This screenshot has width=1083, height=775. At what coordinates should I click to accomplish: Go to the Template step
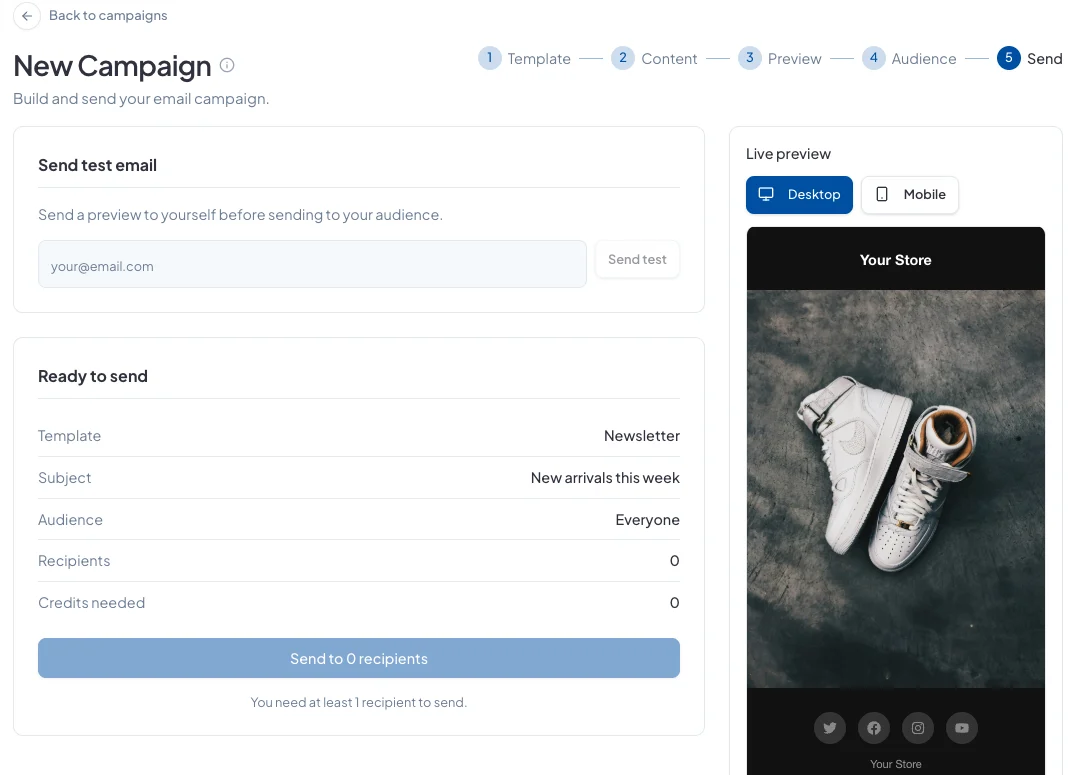click(539, 59)
